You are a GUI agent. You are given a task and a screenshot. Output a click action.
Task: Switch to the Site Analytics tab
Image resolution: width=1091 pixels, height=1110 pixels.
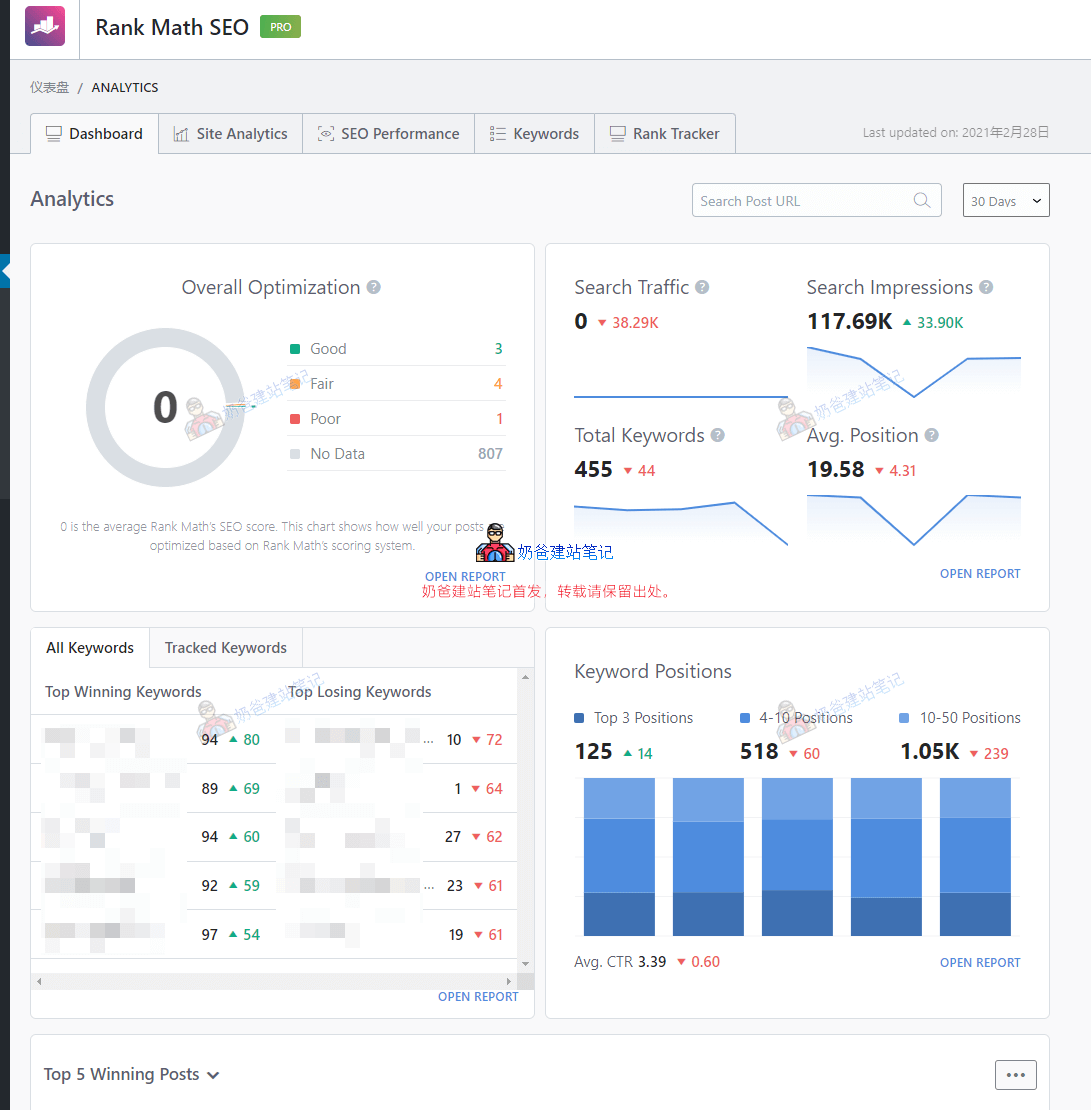[x=230, y=134]
